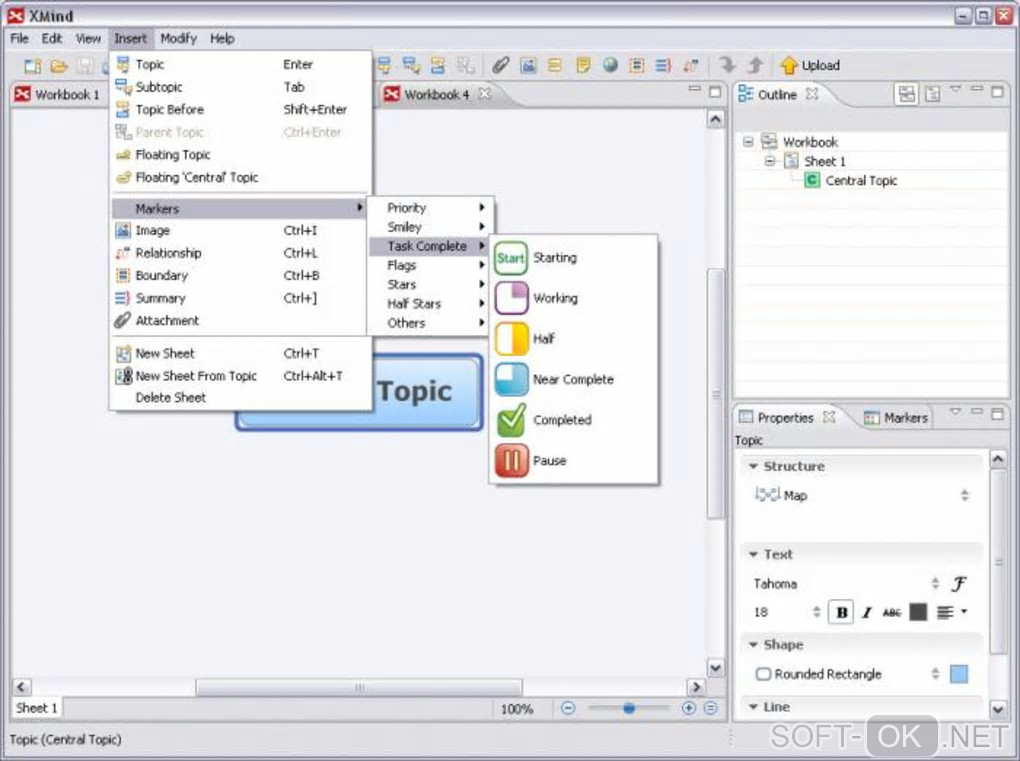Click the insert image toolbar icon
Screen dimensions: 1020x761
pyautogui.click(x=528, y=65)
